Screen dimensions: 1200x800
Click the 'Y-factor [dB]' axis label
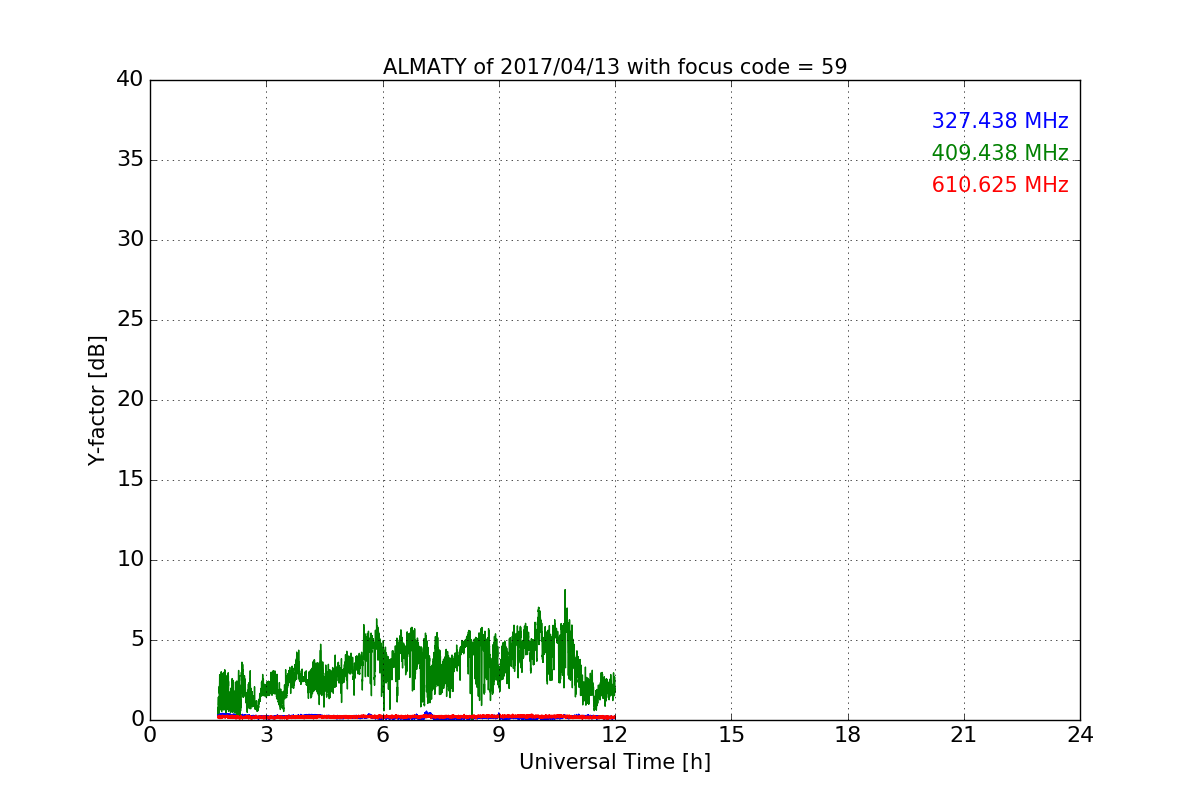tap(97, 400)
